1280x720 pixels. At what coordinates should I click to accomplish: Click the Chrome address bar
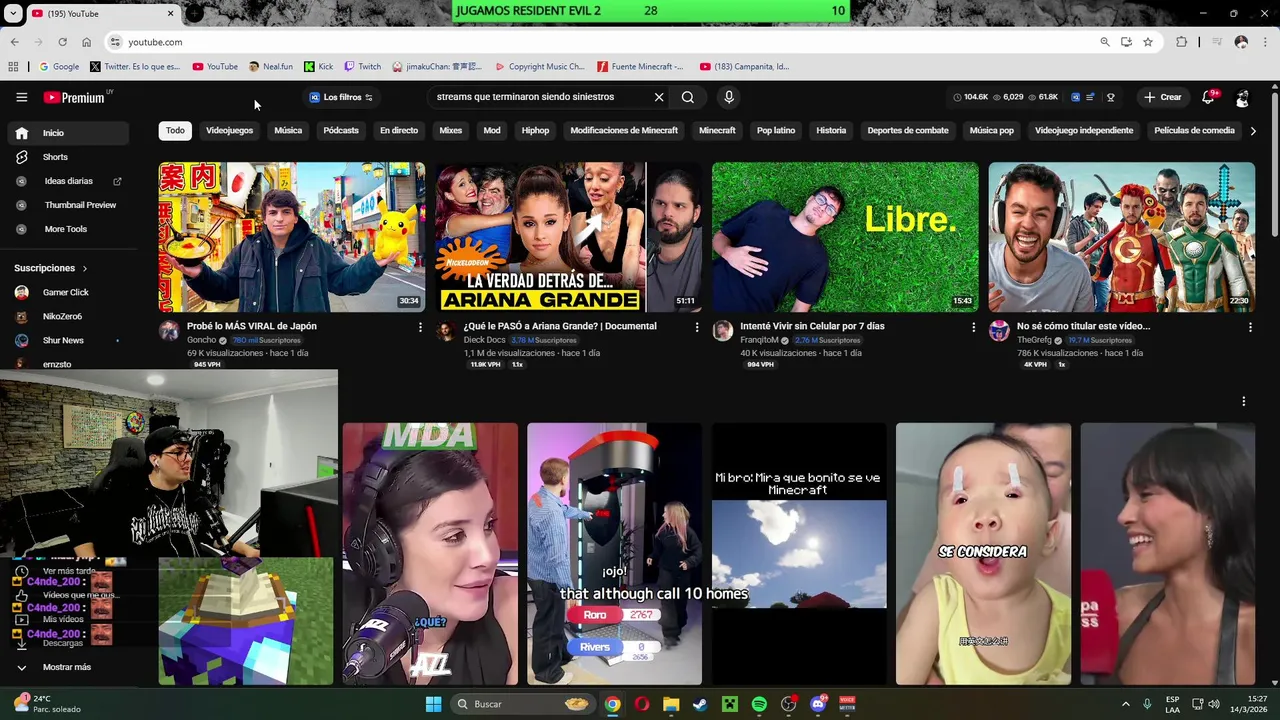[600, 42]
